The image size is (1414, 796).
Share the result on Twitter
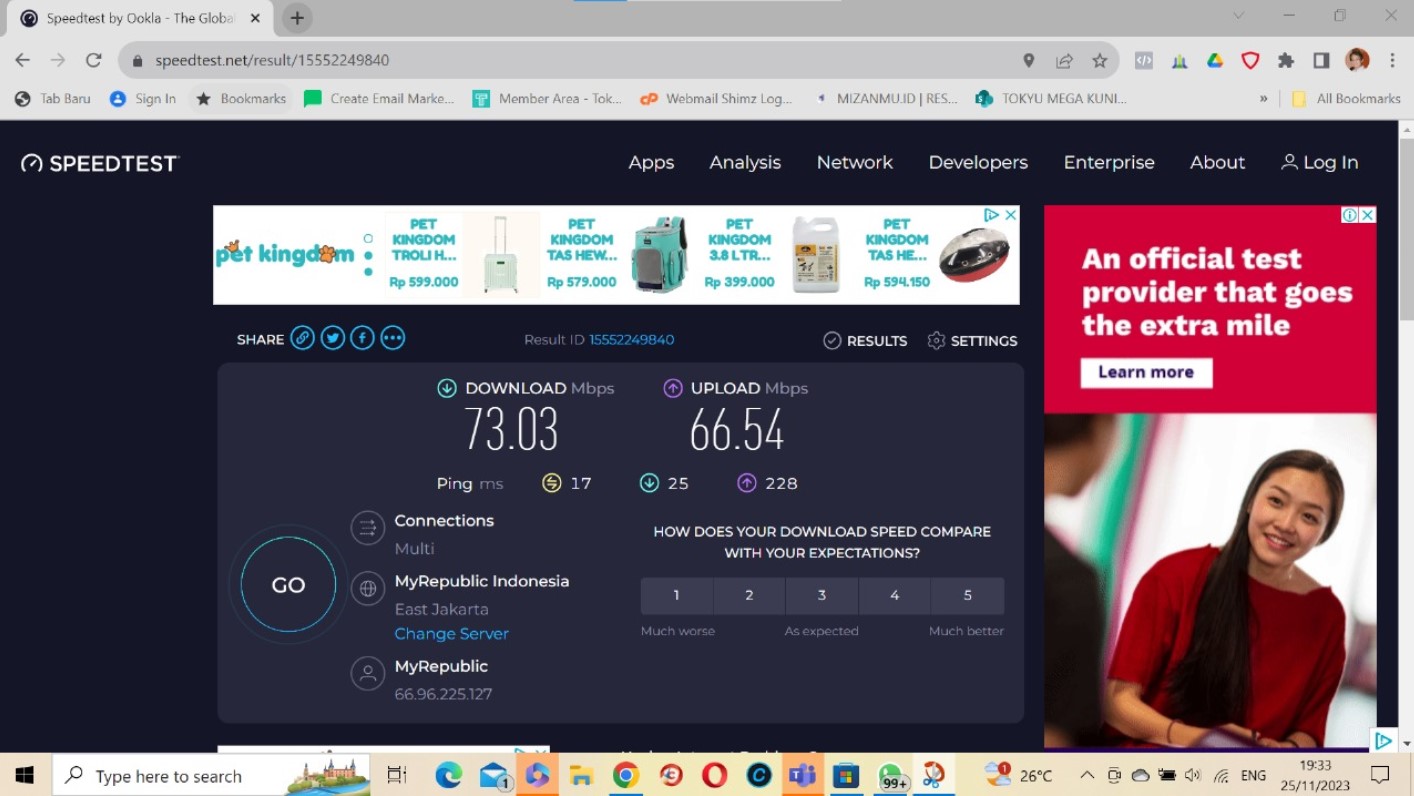click(333, 338)
